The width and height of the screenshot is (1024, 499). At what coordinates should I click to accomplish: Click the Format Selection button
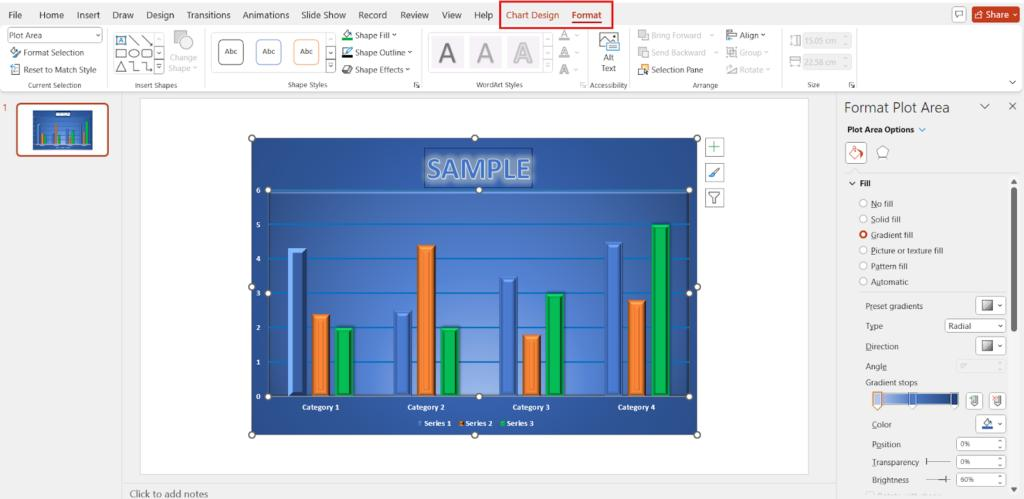point(47,52)
